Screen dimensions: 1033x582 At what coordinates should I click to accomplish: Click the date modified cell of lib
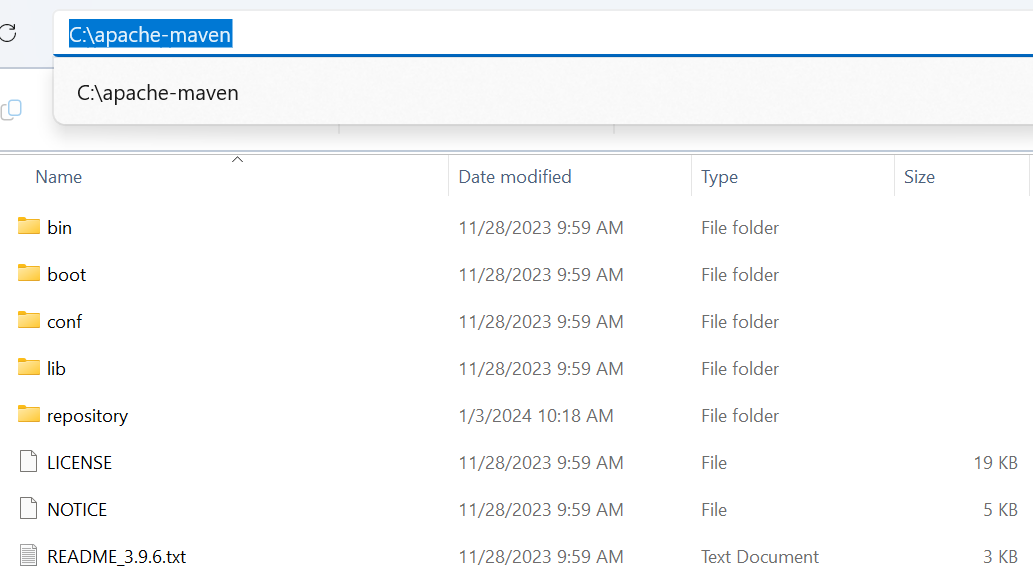point(541,368)
